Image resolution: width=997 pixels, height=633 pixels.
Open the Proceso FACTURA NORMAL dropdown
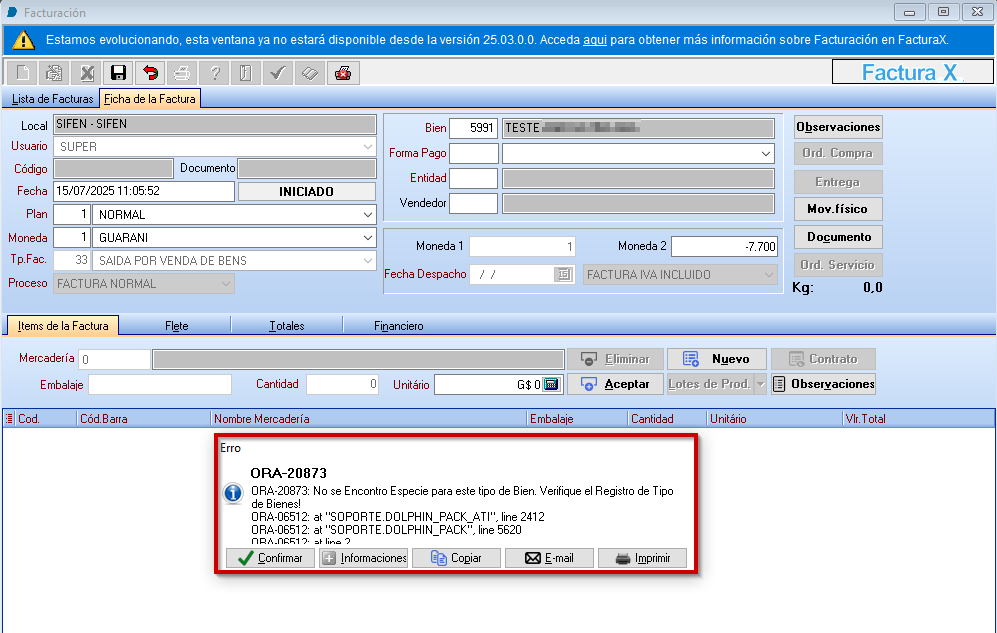coord(226,283)
